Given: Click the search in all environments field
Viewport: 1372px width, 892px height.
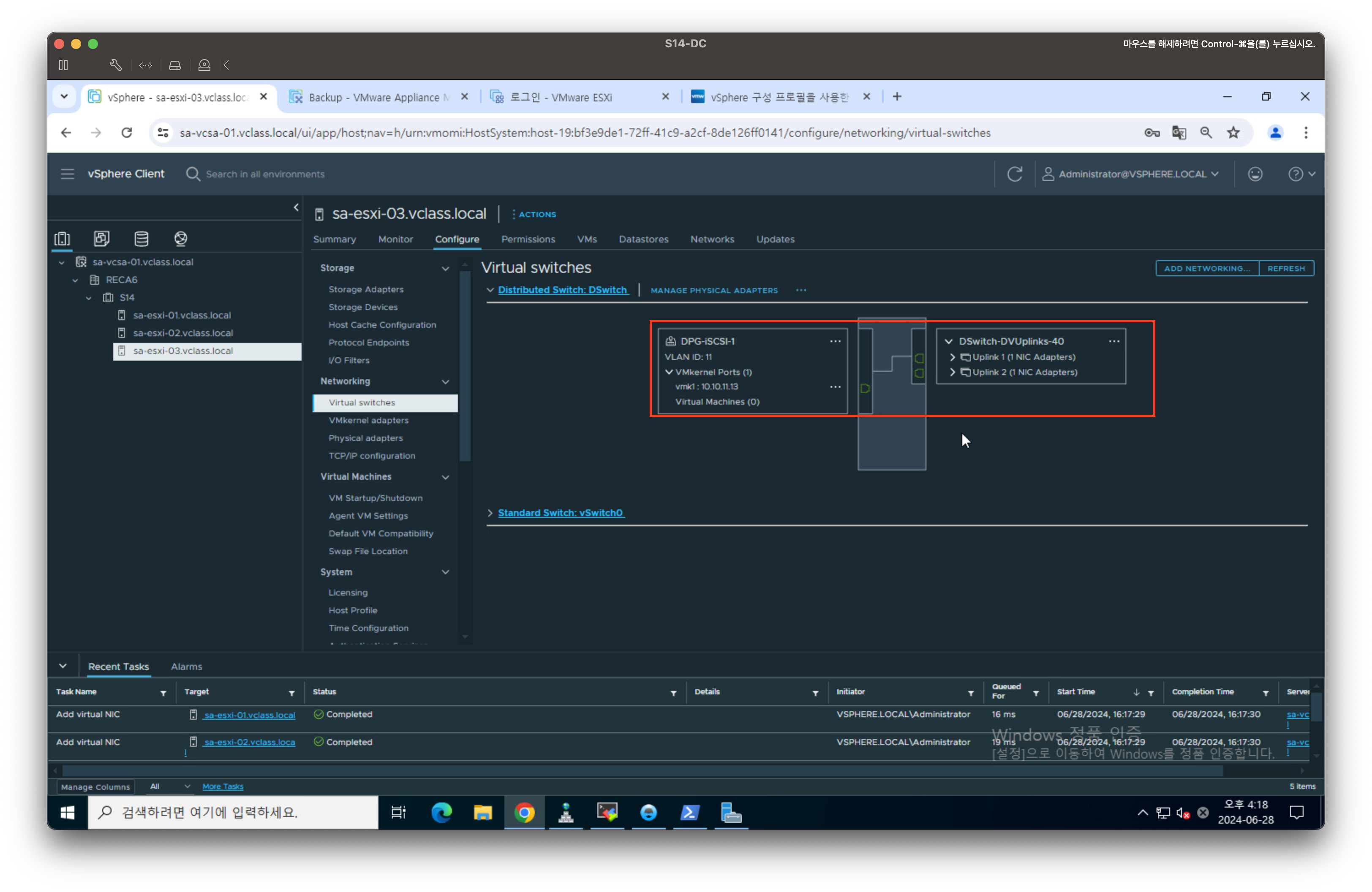Looking at the screenshot, I should (x=265, y=174).
